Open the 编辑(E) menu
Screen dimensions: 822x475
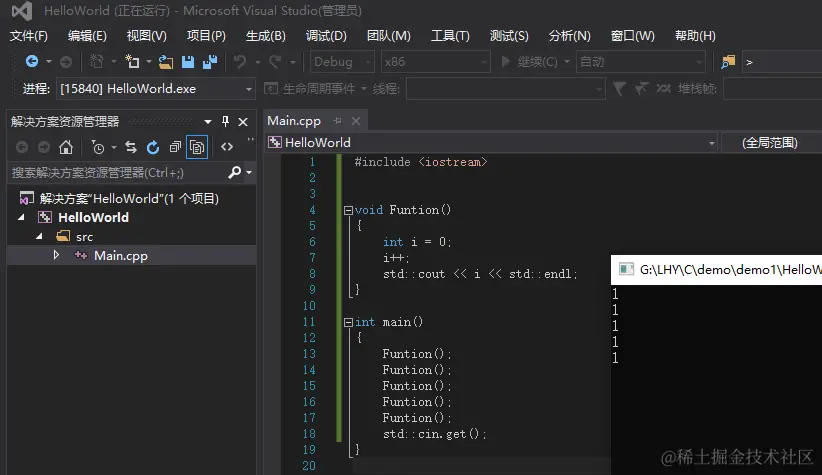coord(87,36)
